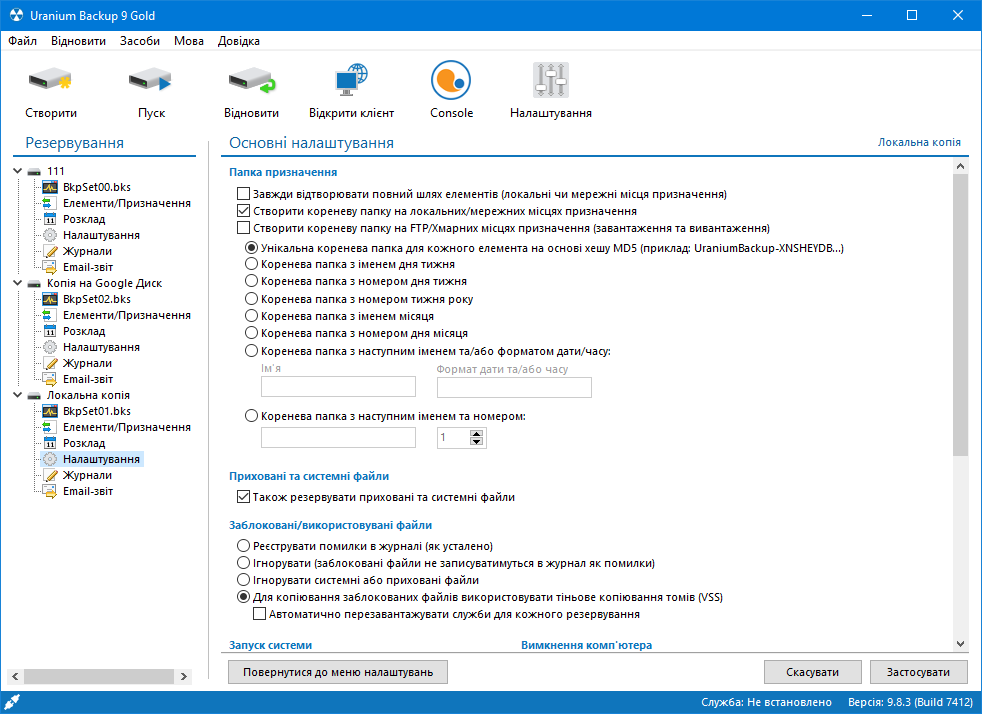The height and width of the screenshot is (714, 982).
Task: Click the Налаштування gear icon under 111
Action: click(x=50, y=235)
